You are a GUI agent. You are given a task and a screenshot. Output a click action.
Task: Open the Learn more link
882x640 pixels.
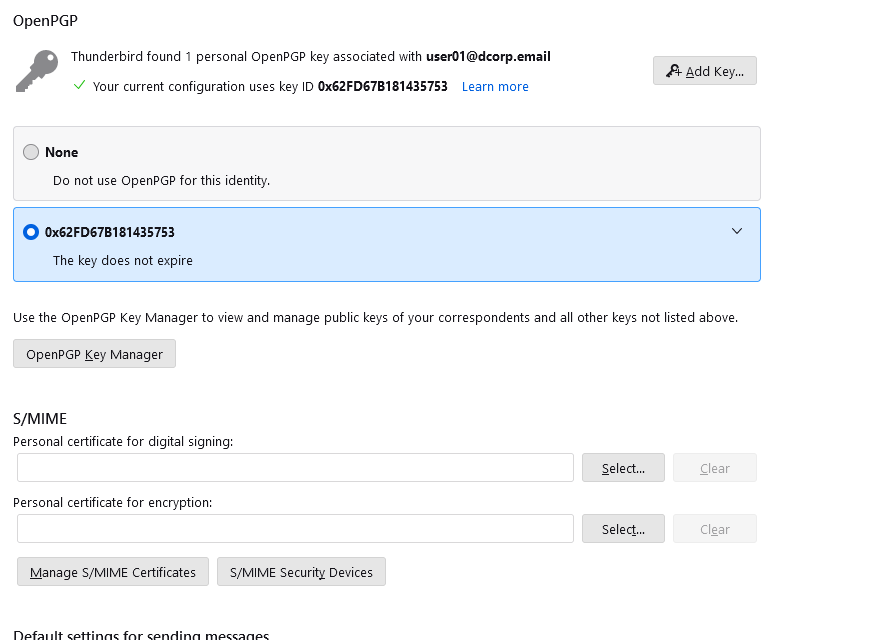tap(494, 86)
